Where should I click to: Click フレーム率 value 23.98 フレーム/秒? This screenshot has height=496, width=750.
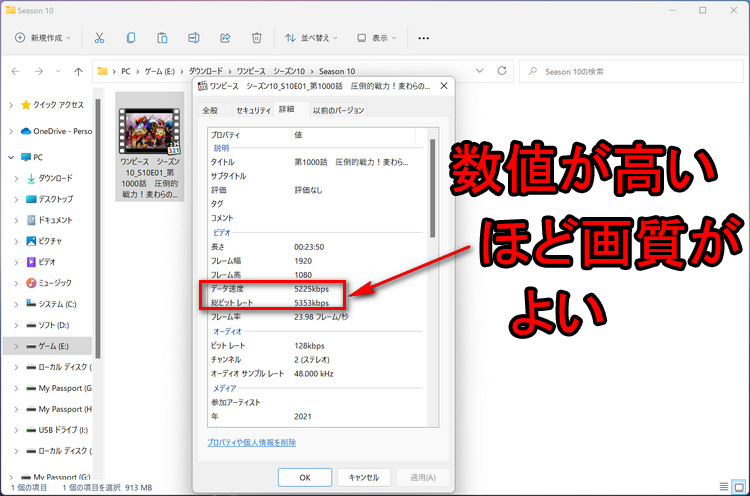pos(321,317)
